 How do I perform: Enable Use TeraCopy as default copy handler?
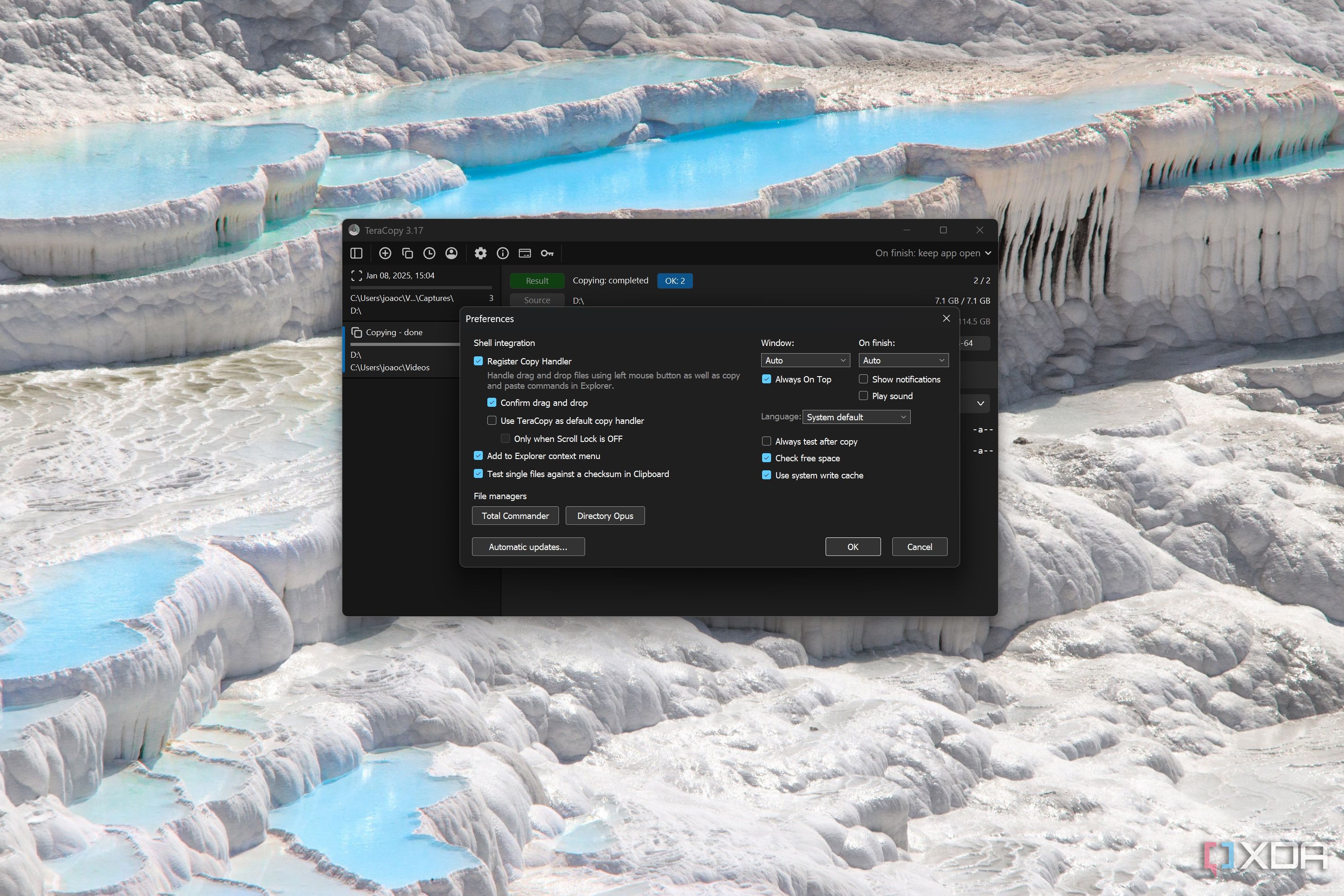click(492, 421)
